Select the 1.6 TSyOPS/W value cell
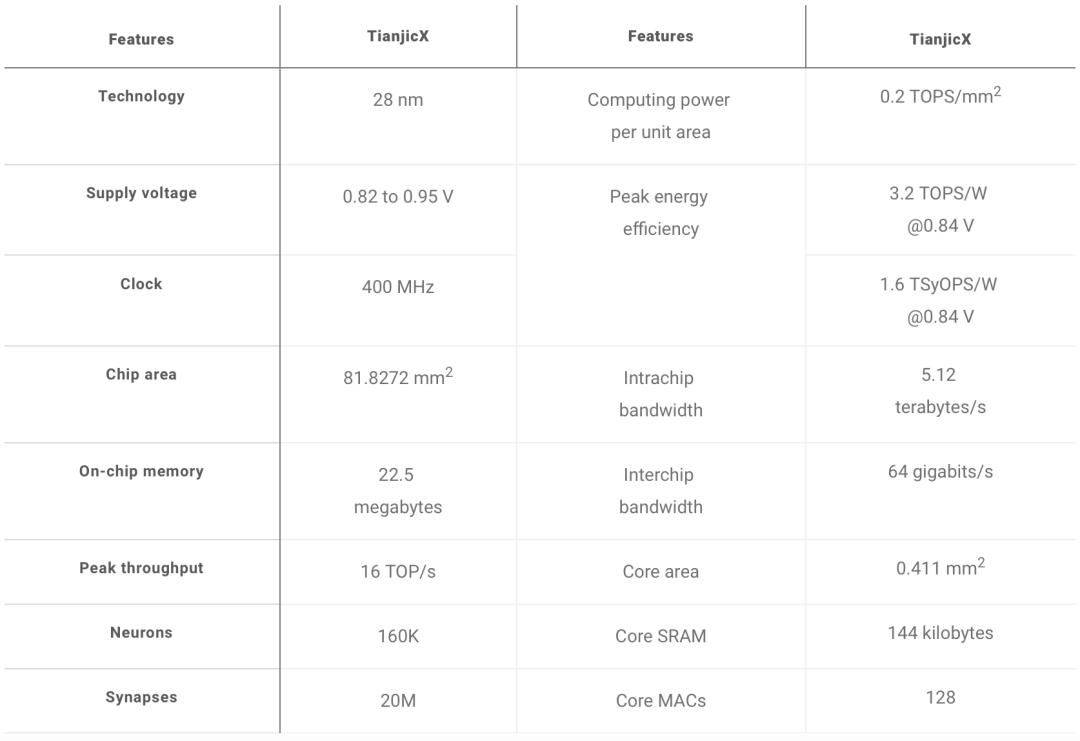Viewport: 1080px width, 741px height. click(939, 300)
